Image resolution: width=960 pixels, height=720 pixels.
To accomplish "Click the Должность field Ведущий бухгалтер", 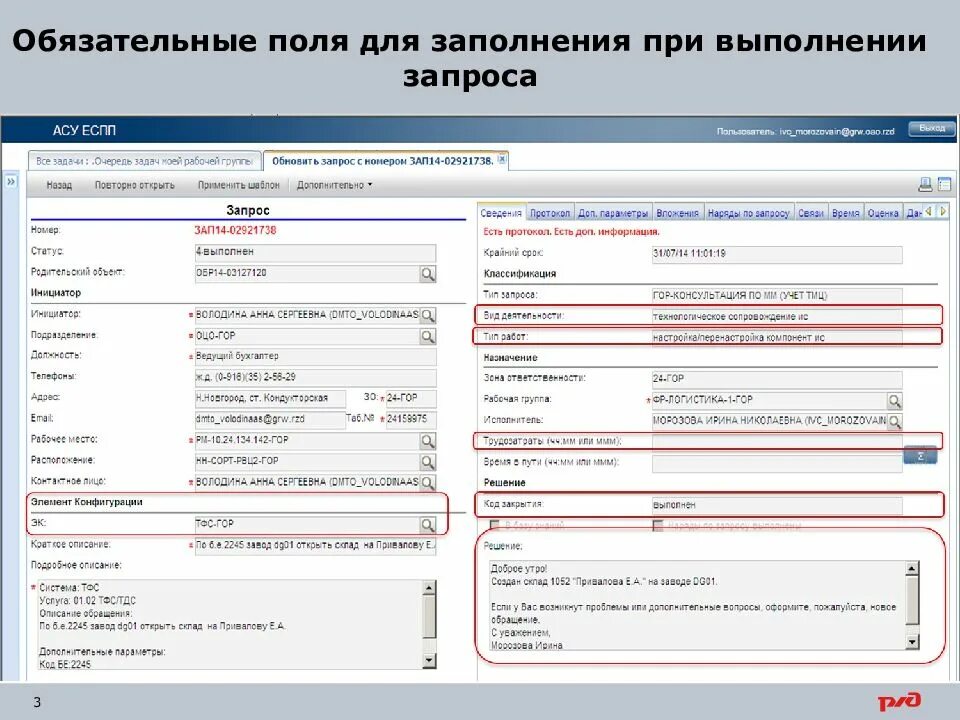I will (315, 357).
